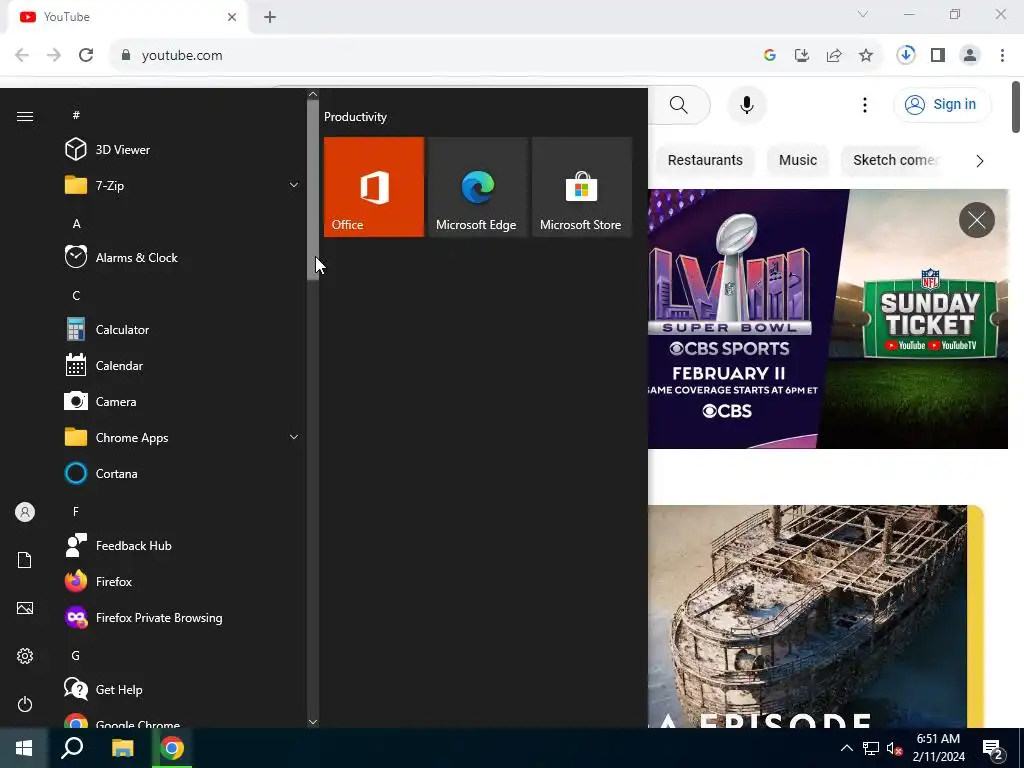The image size is (1024, 768).
Task: Click the Windows Start button
Action: click(x=24, y=748)
